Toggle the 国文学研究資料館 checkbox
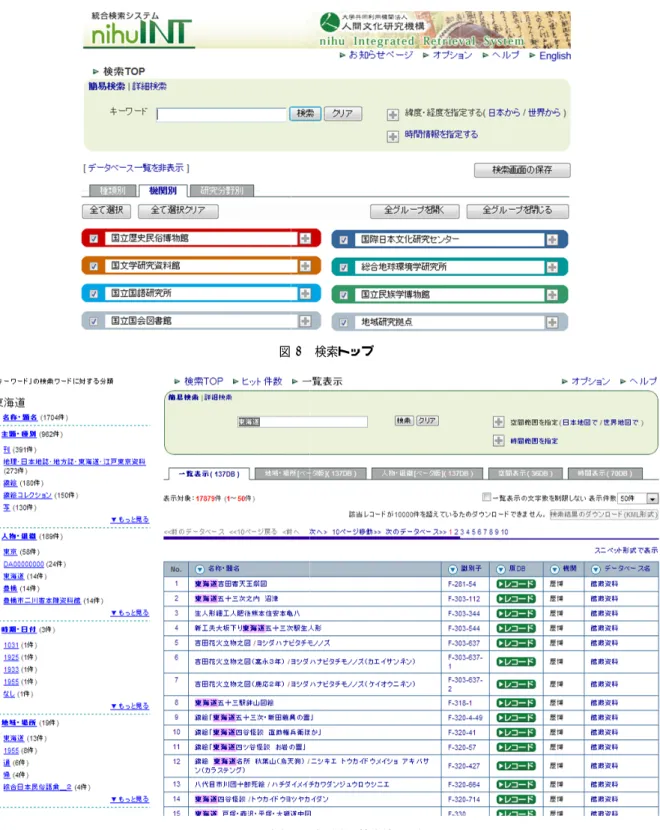The width and height of the screenshot is (660, 830). [x=94, y=266]
